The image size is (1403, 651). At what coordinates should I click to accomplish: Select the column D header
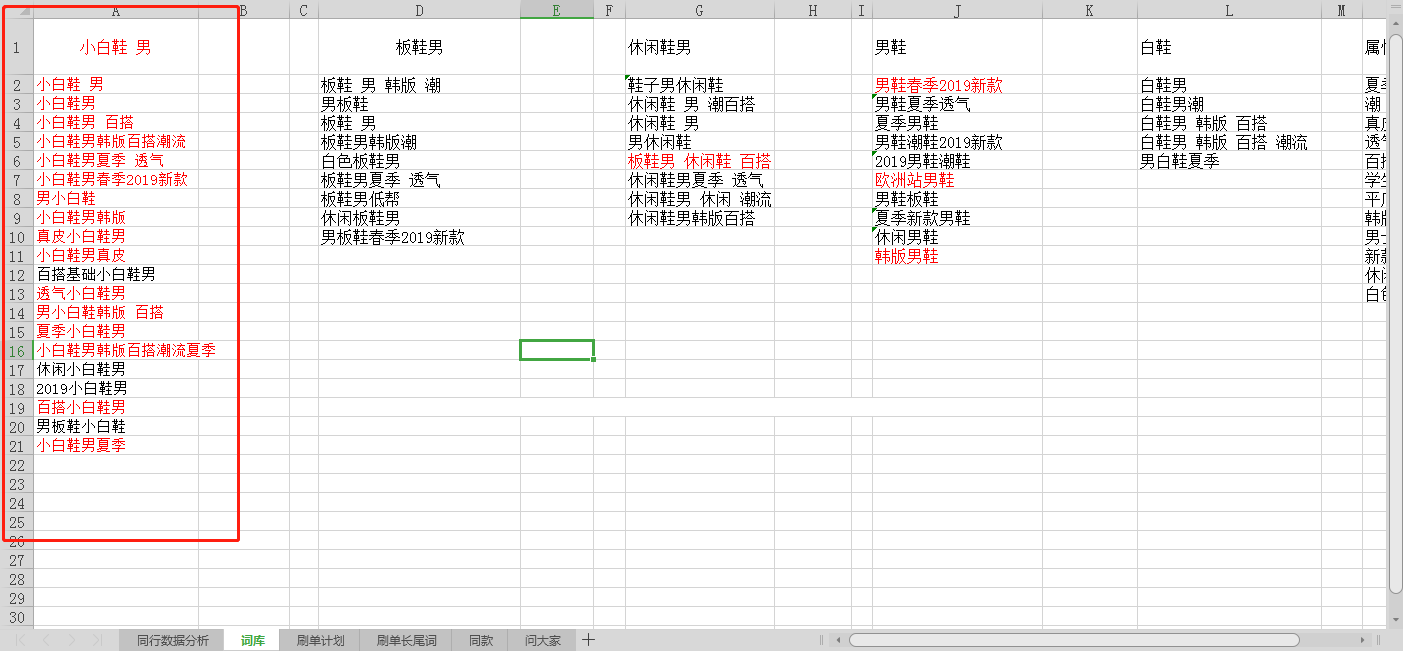tap(419, 10)
